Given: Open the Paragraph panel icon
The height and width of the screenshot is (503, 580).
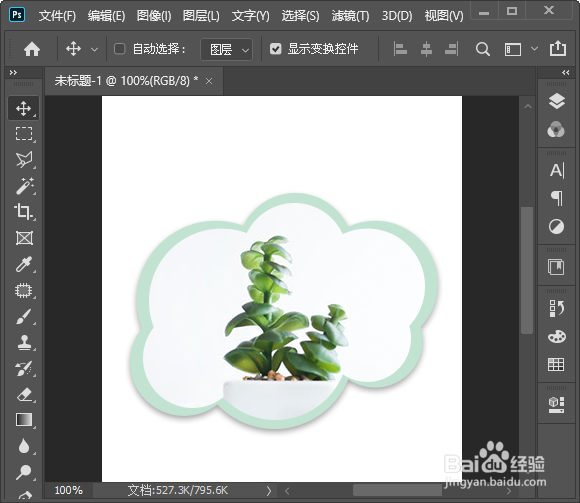Looking at the screenshot, I should point(556,199).
